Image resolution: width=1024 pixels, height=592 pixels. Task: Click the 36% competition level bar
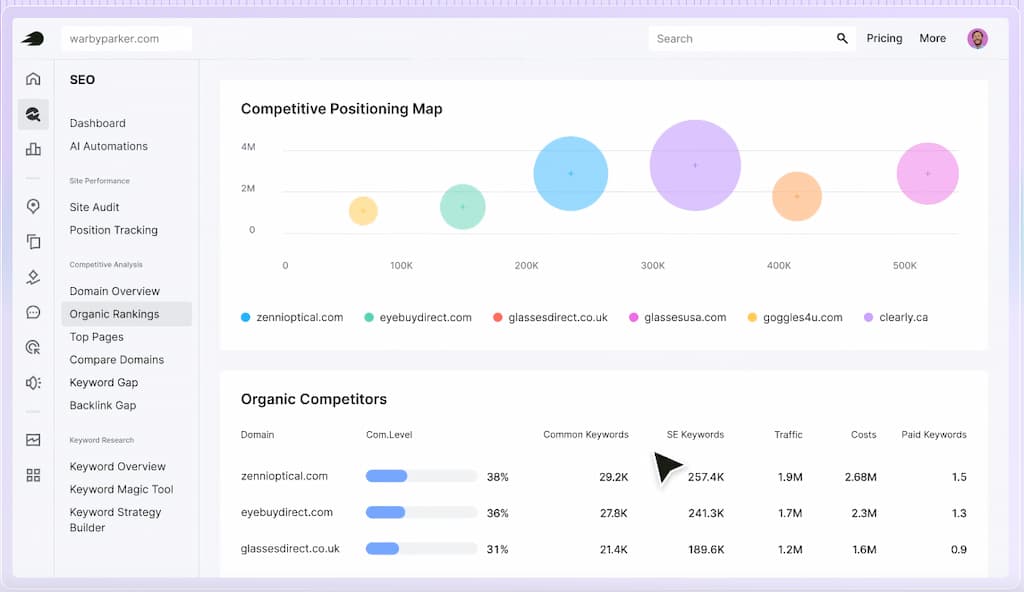pyautogui.click(x=421, y=512)
